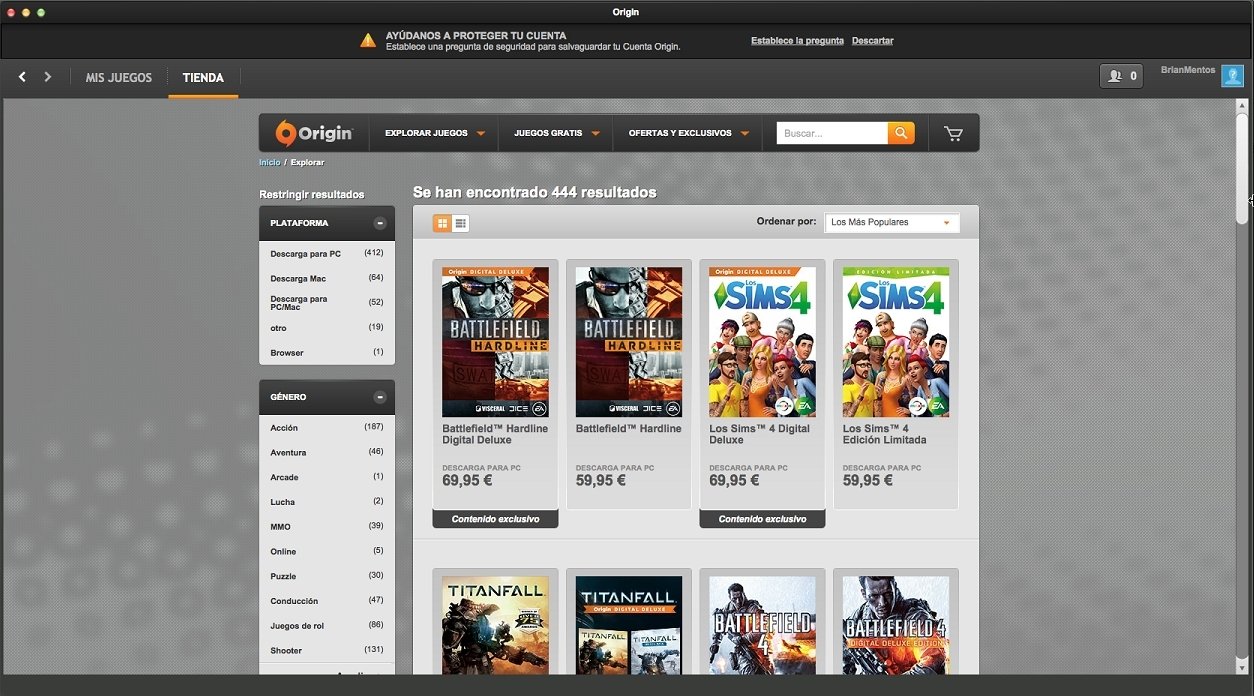
Task: Click Contenido exclusivo under Sims 4 Deluxe
Action: click(x=762, y=519)
